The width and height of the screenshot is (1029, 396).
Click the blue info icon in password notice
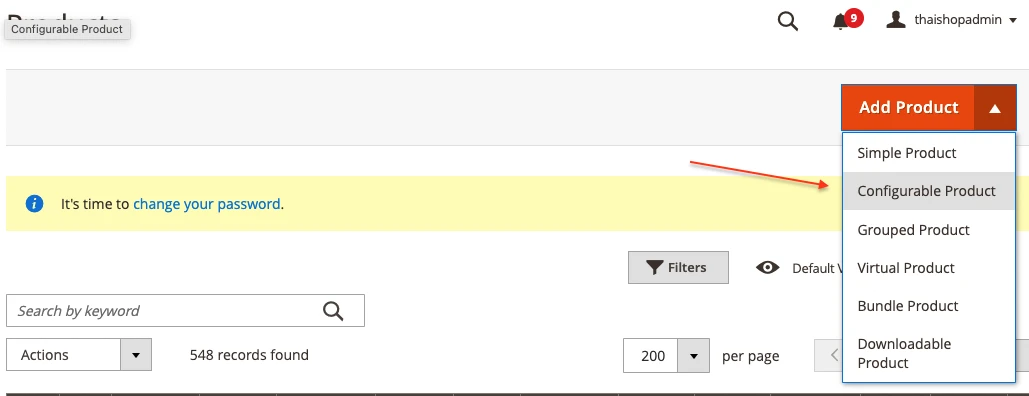point(34,204)
